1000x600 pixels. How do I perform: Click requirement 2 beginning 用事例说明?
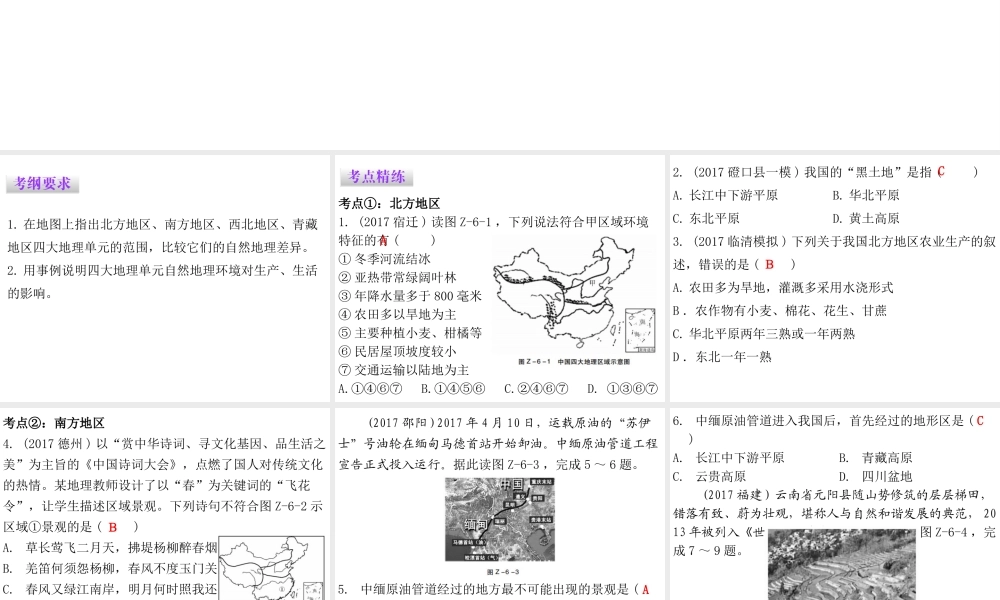pos(163,282)
